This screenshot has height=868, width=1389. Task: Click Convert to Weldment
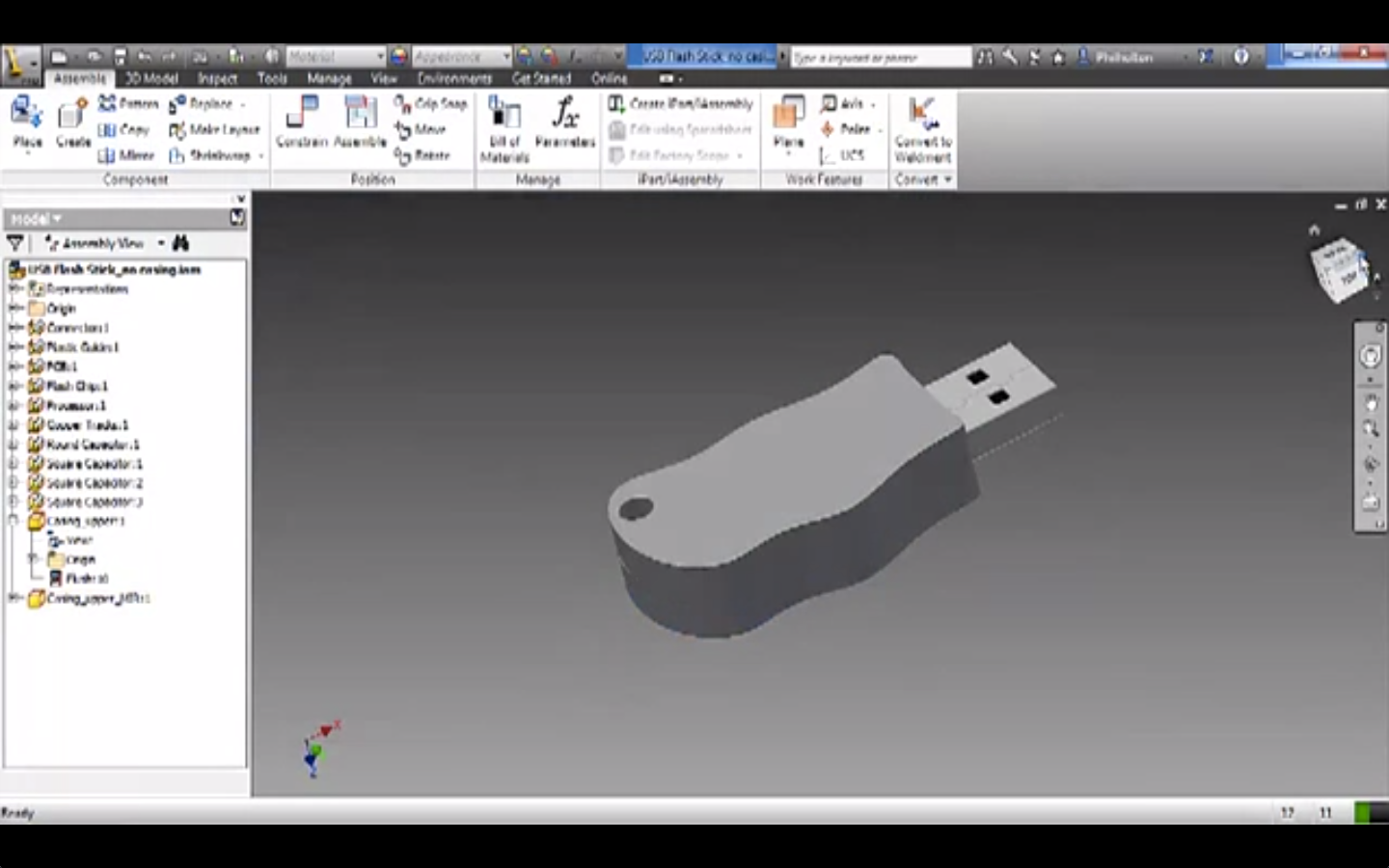[921, 125]
